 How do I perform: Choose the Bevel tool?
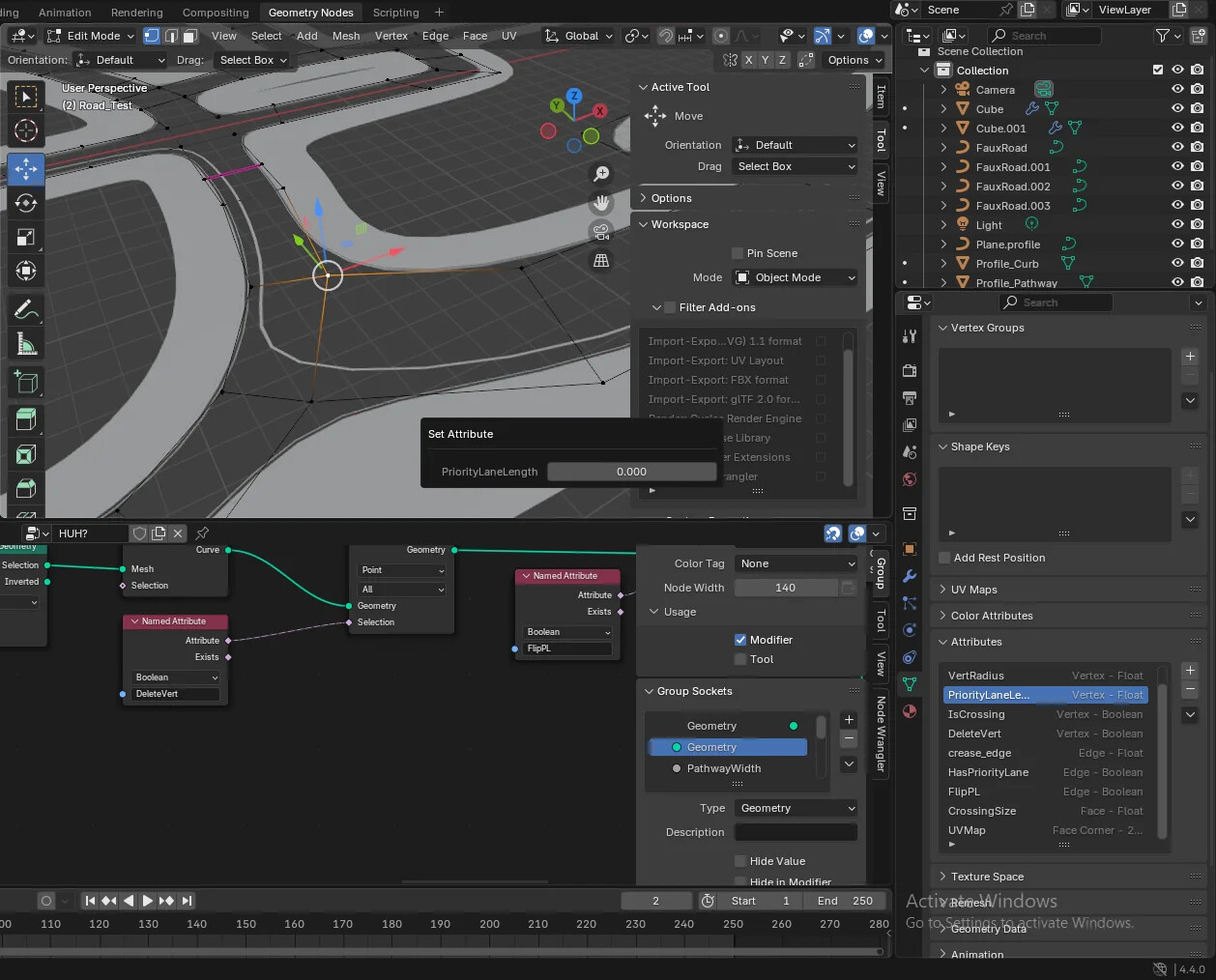[26, 488]
